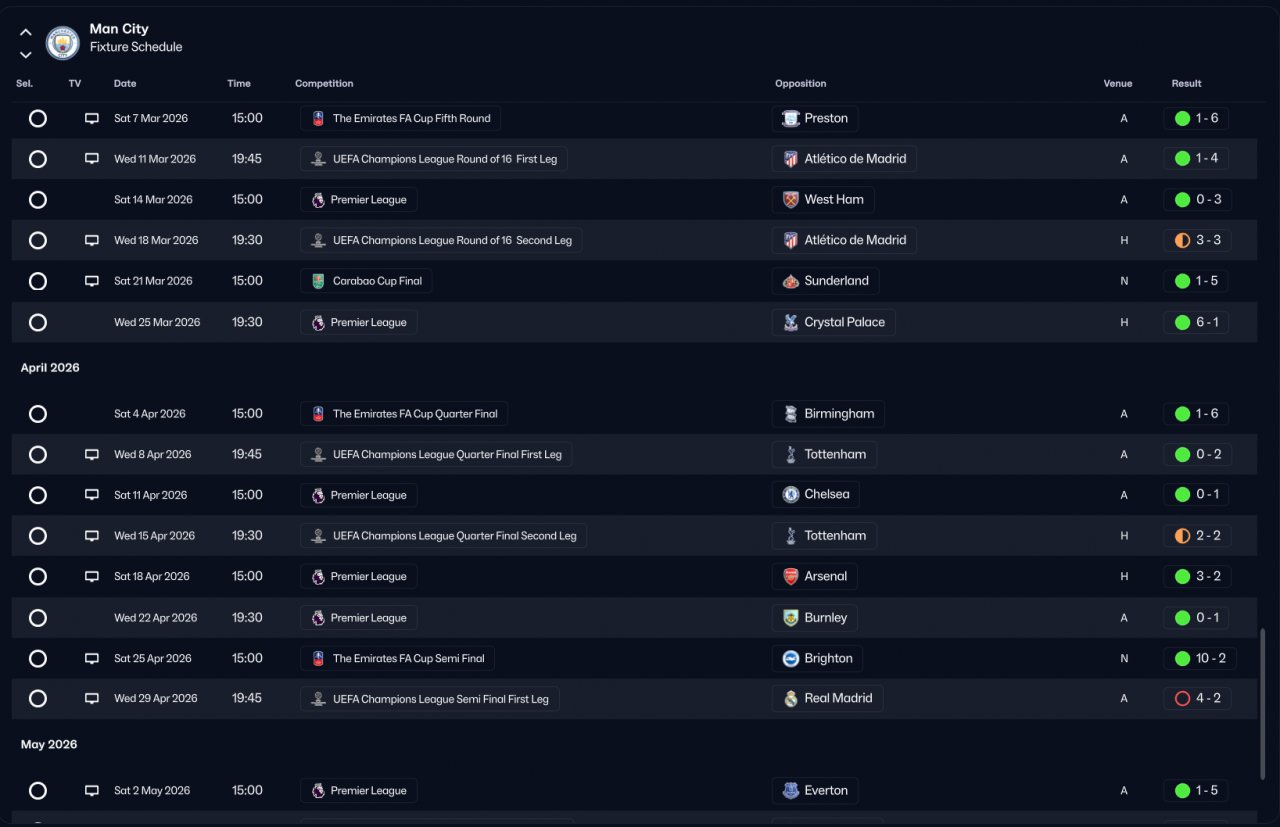Screen dimensions: 1280x827
Task: Click the TV icon for Sat 11 Apr 2026
Action: pyautogui.click(x=92, y=495)
